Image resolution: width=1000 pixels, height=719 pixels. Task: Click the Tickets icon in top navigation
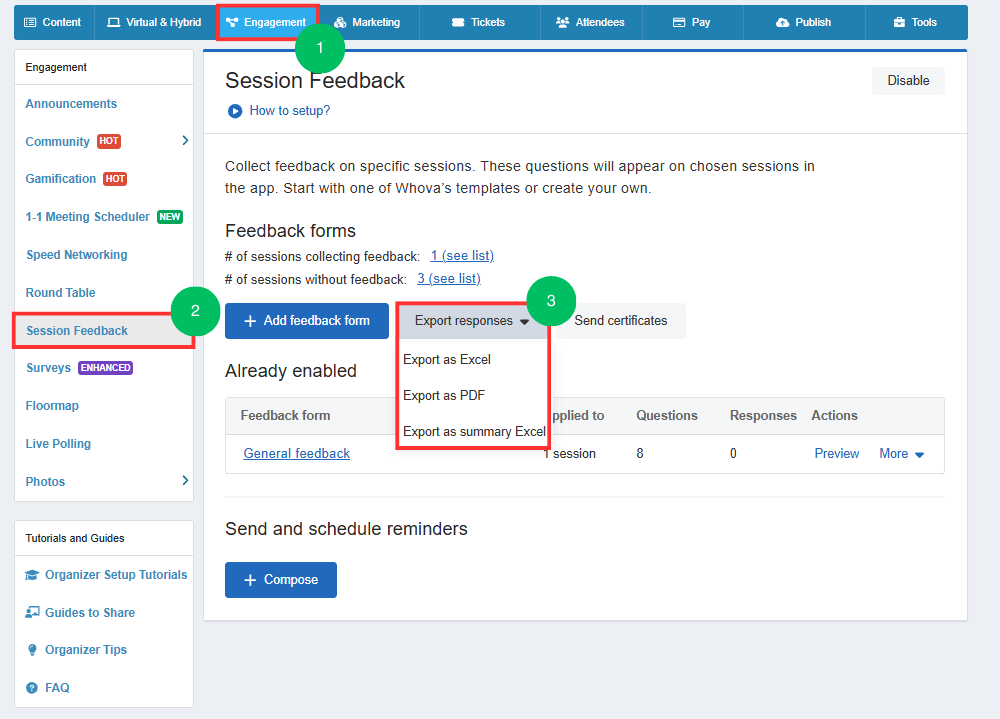pyautogui.click(x=458, y=22)
